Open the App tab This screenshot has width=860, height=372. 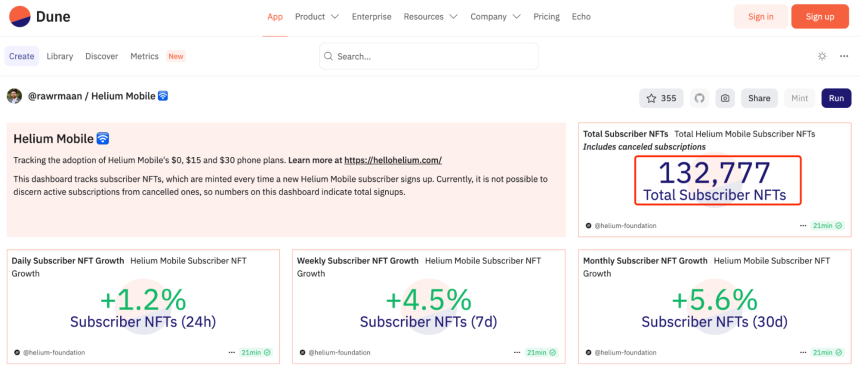[x=275, y=16]
